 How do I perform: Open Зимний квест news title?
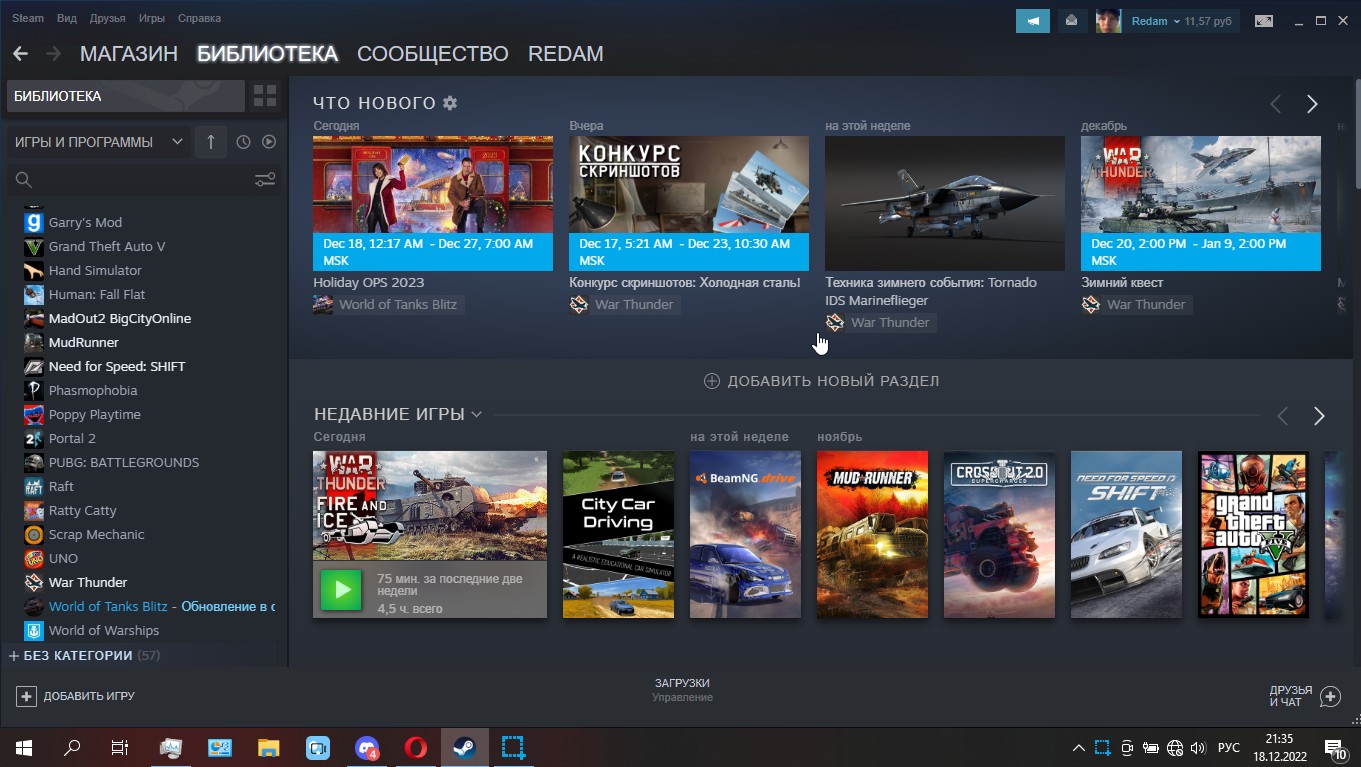pos(1122,282)
